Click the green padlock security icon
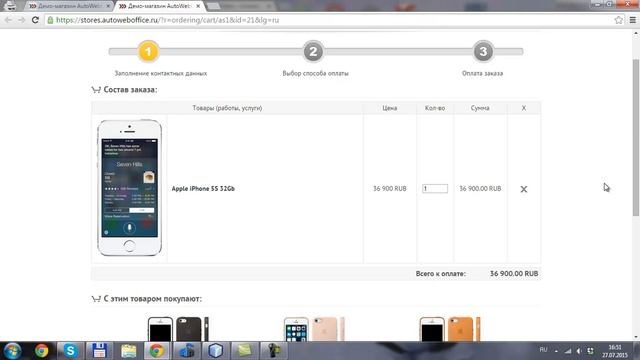640x360 pixels. [x=50, y=20]
